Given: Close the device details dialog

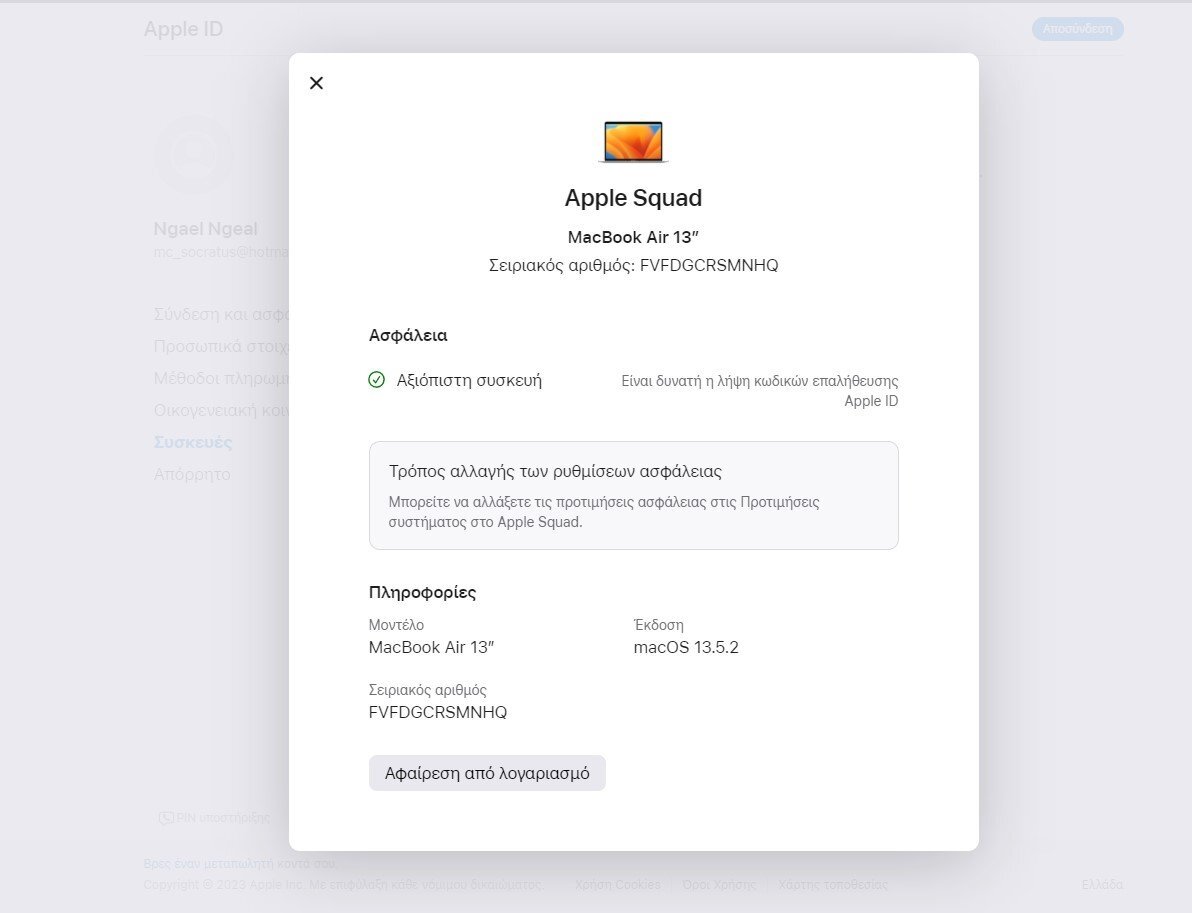Looking at the screenshot, I should tap(316, 83).
